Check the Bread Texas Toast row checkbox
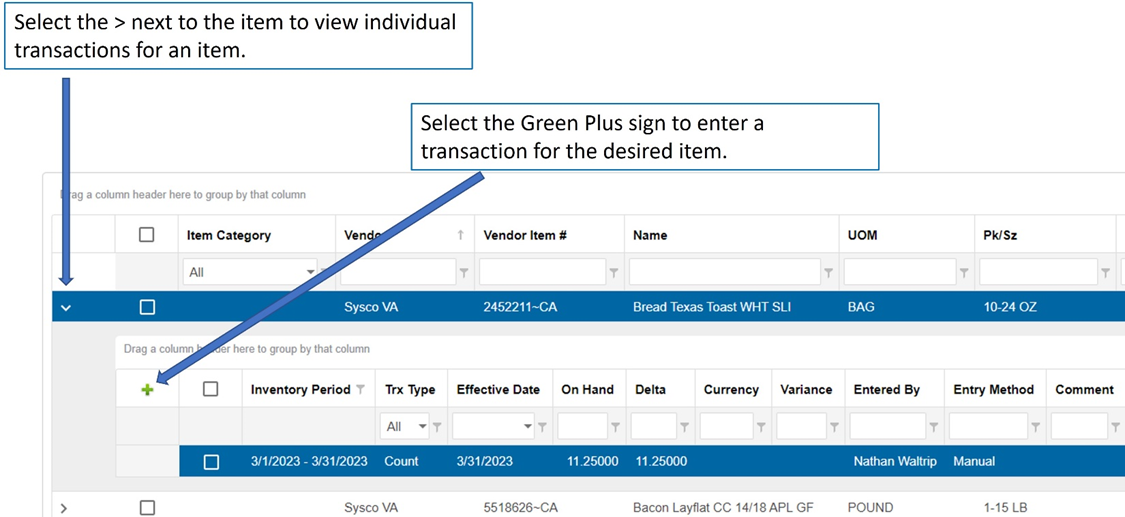The image size is (1125, 517). pyautogui.click(x=147, y=307)
